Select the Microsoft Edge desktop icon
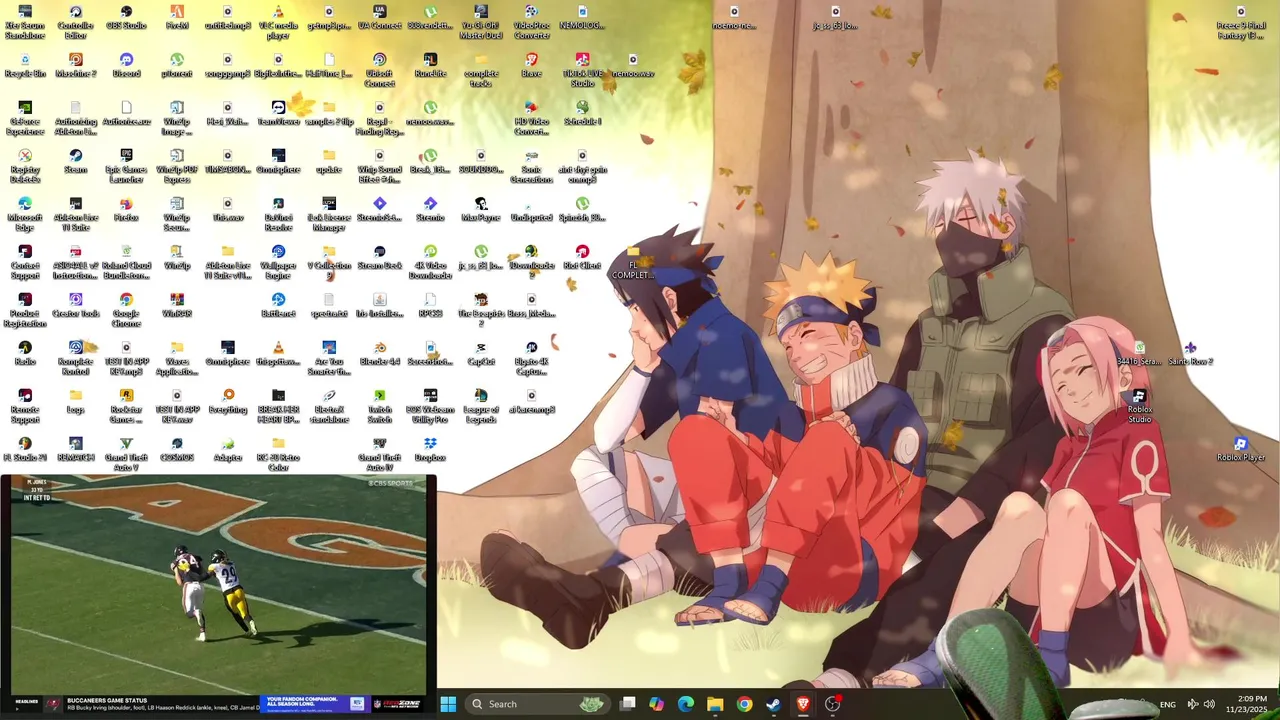The width and height of the screenshot is (1280, 720). point(25,214)
